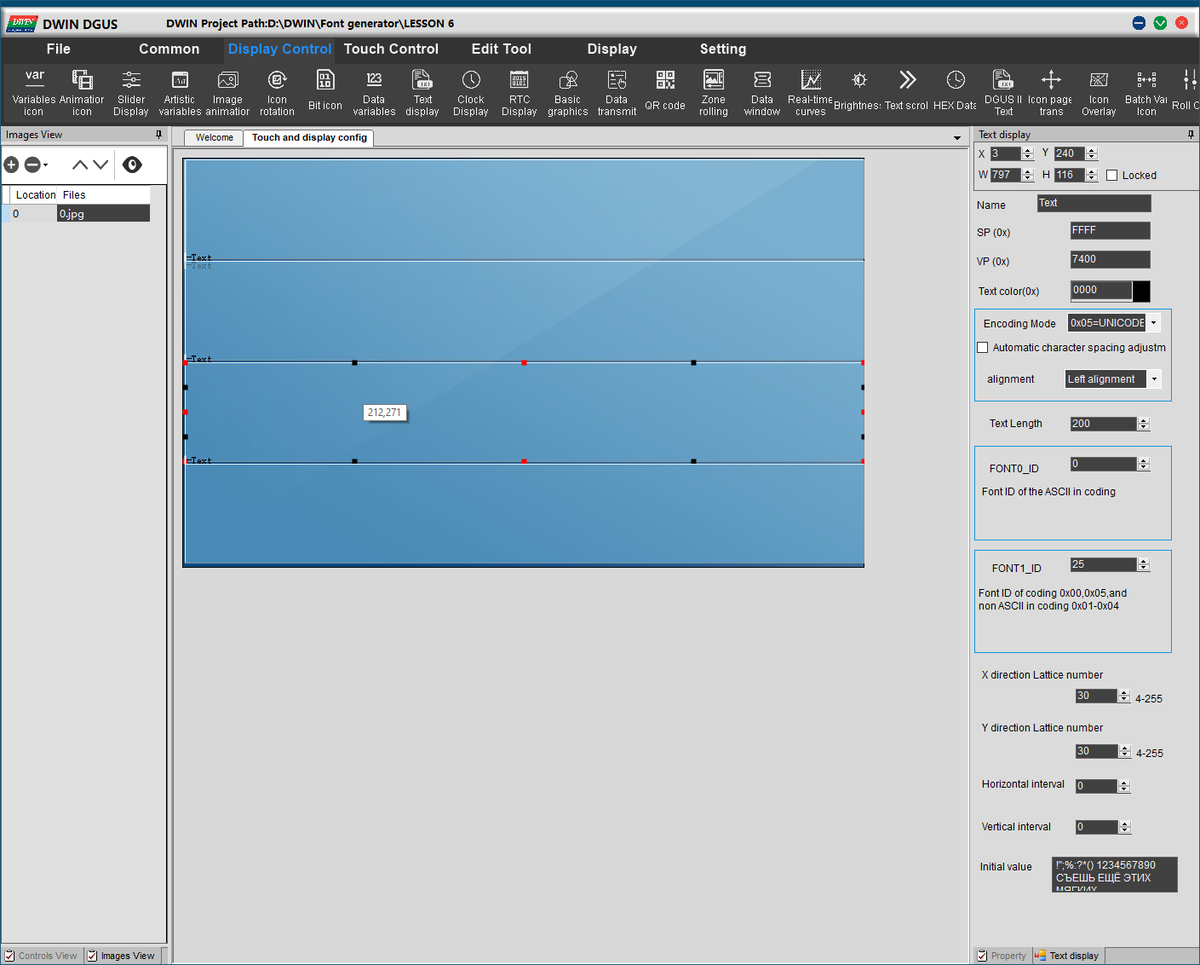Viewport: 1200px width, 965px height.
Task: Adjust the FONT1_ID stepper
Action: click(1144, 565)
